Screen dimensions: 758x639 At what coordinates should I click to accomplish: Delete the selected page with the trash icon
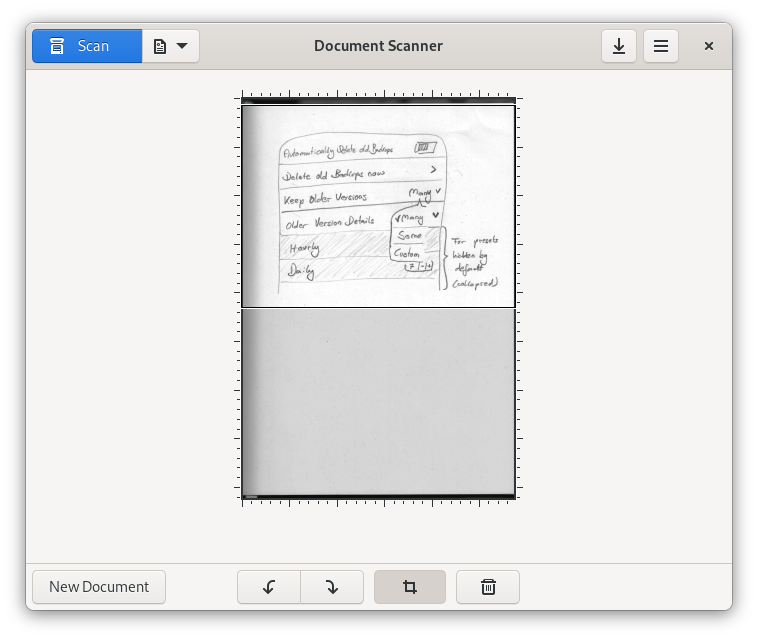pos(488,587)
